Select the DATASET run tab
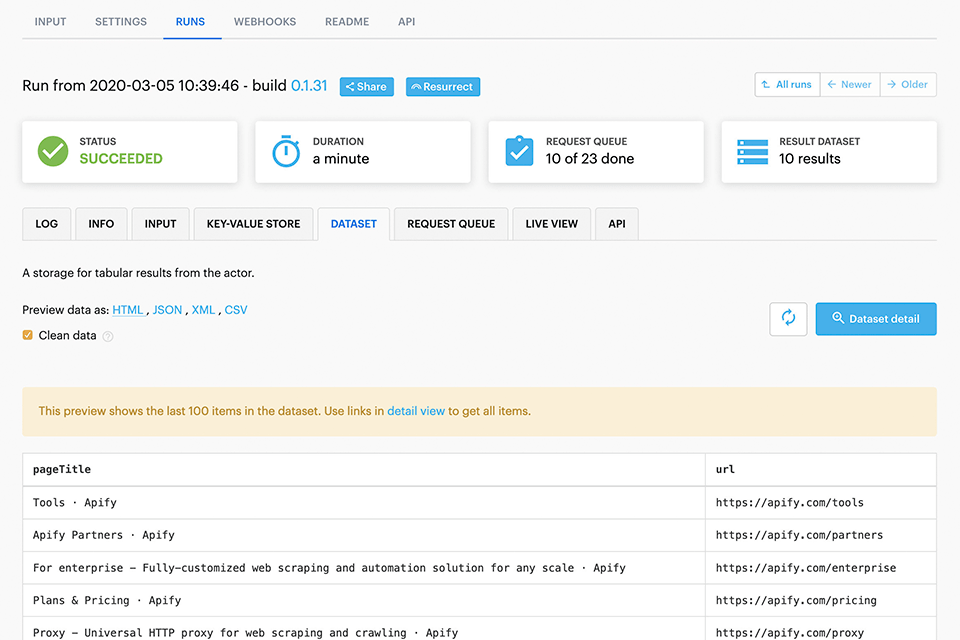The height and width of the screenshot is (640, 960). [354, 224]
